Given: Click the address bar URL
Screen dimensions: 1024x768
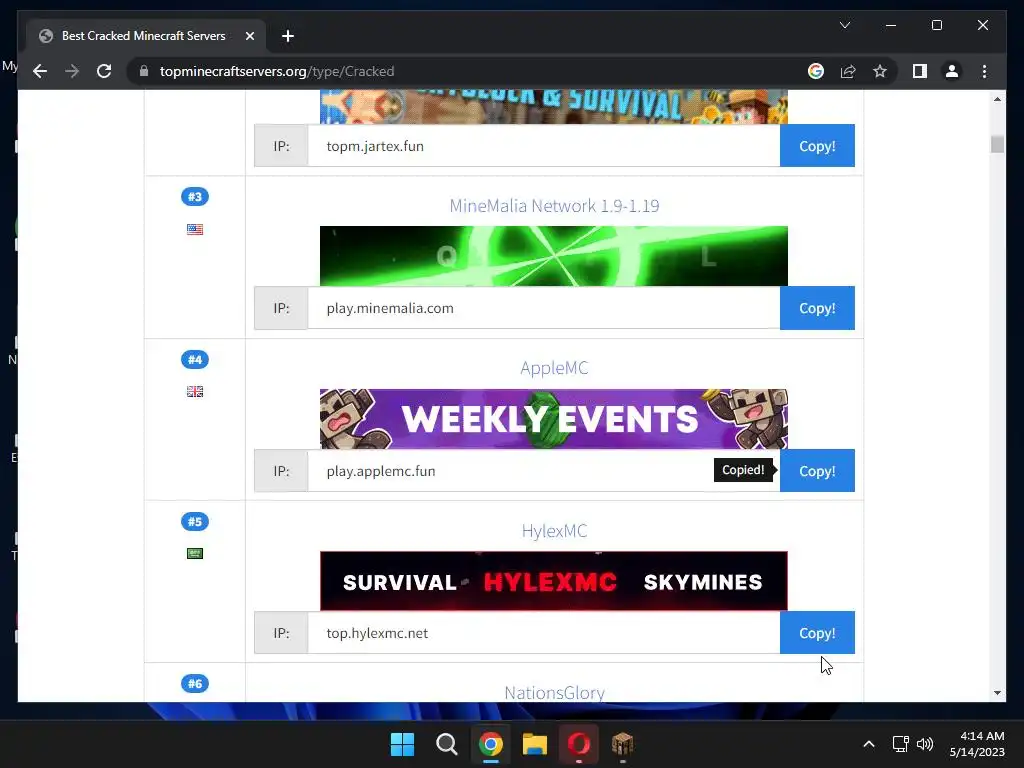Looking at the screenshot, I should click(277, 71).
